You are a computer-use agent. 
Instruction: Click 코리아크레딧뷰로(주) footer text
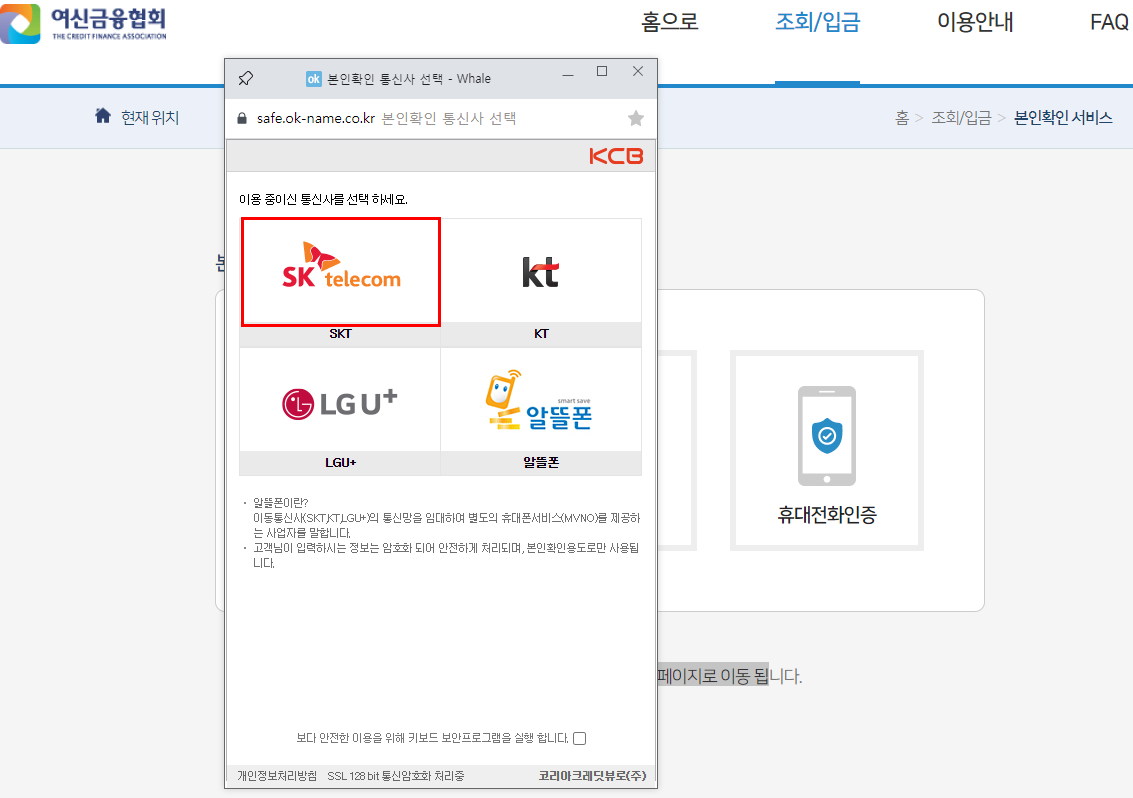[x=593, y=776]
